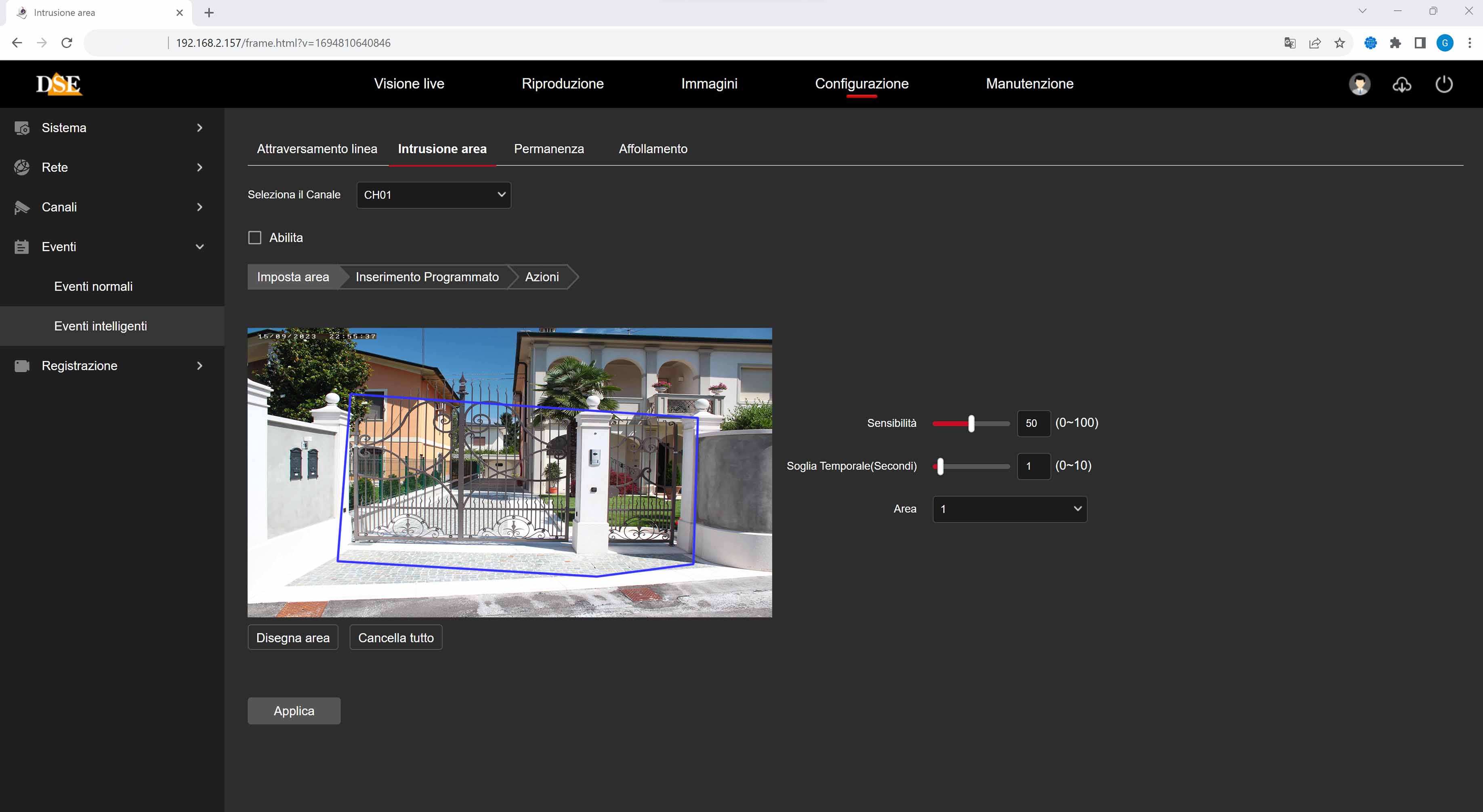The image size is (1483, 812).
Task: Click the DSE logo
Action: point(59,84)
